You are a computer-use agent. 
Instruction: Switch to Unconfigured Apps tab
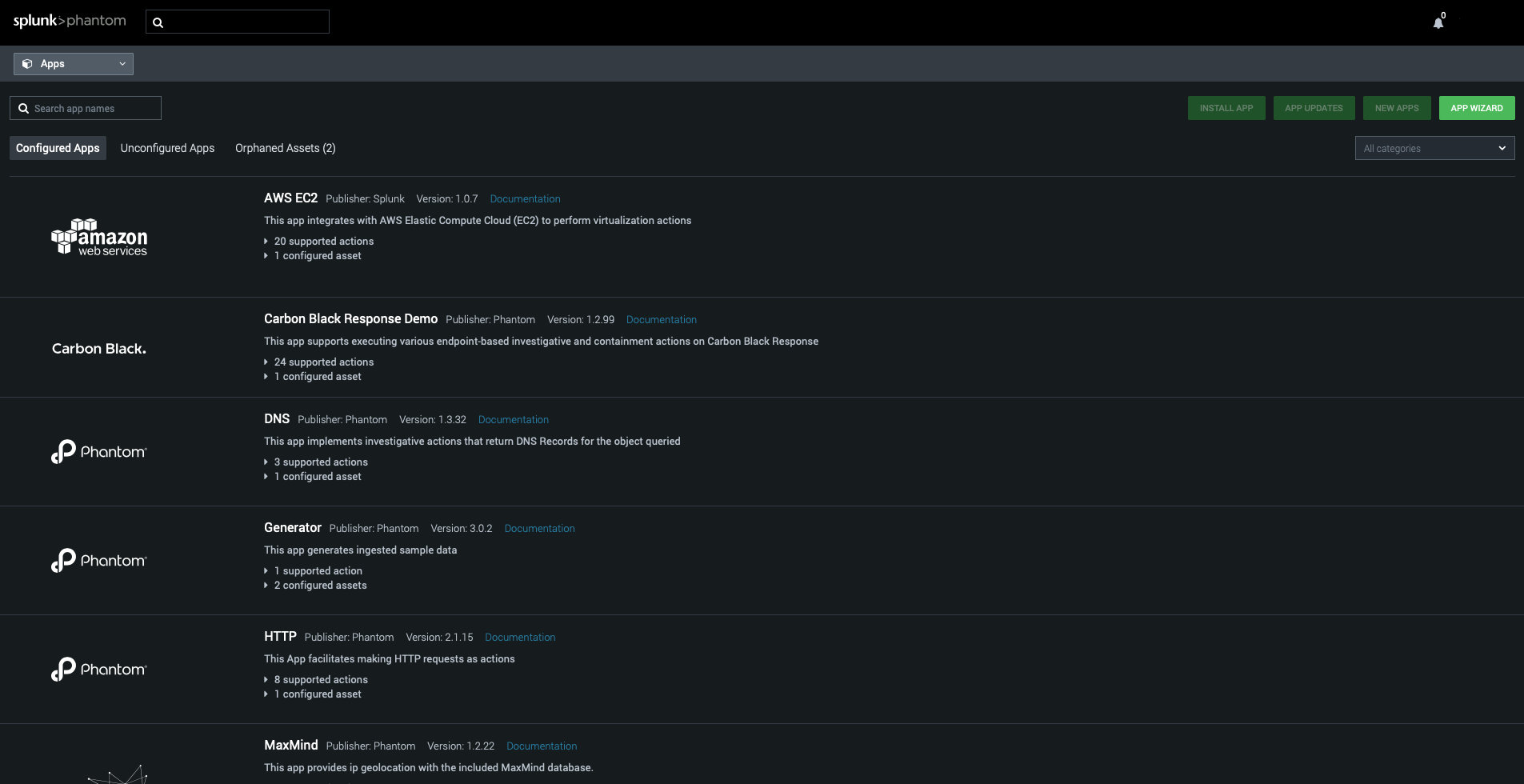[167, 148]
